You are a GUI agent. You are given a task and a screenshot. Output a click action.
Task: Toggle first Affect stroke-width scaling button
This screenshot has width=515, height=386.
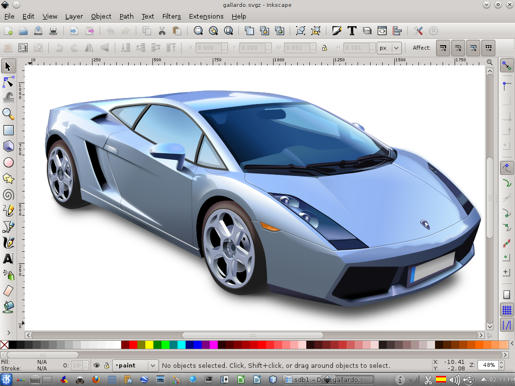pos(443,48)
